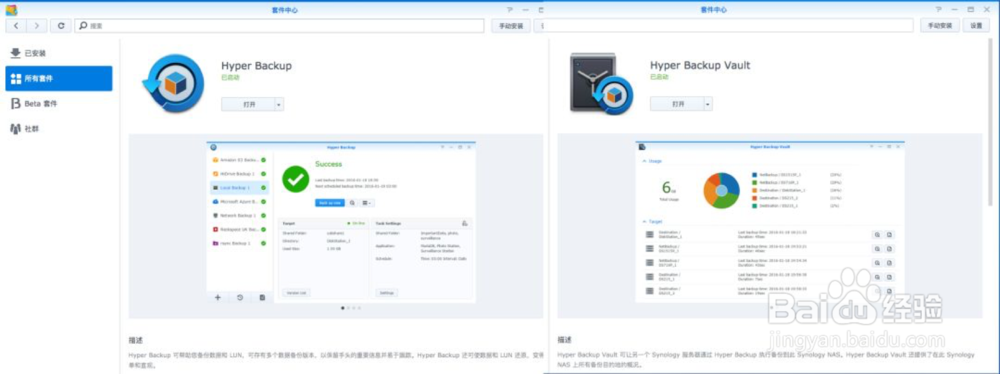Go back with the left arrow button
Image resolution: width=1000 pixels, height=374 pixels.
16,26
